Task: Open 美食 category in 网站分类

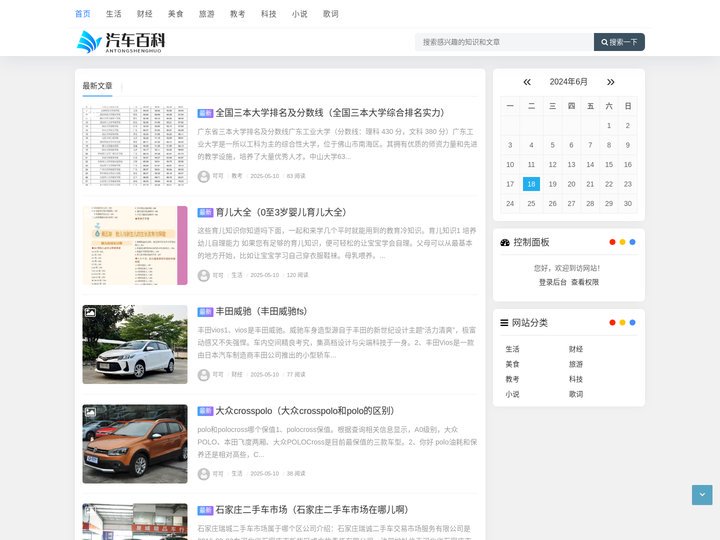Action: click(512, 364)
